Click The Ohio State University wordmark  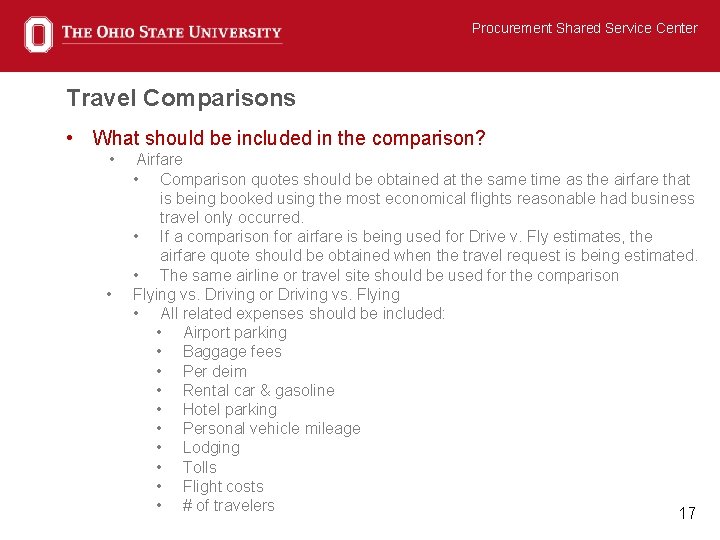click(x=171, y=33)
